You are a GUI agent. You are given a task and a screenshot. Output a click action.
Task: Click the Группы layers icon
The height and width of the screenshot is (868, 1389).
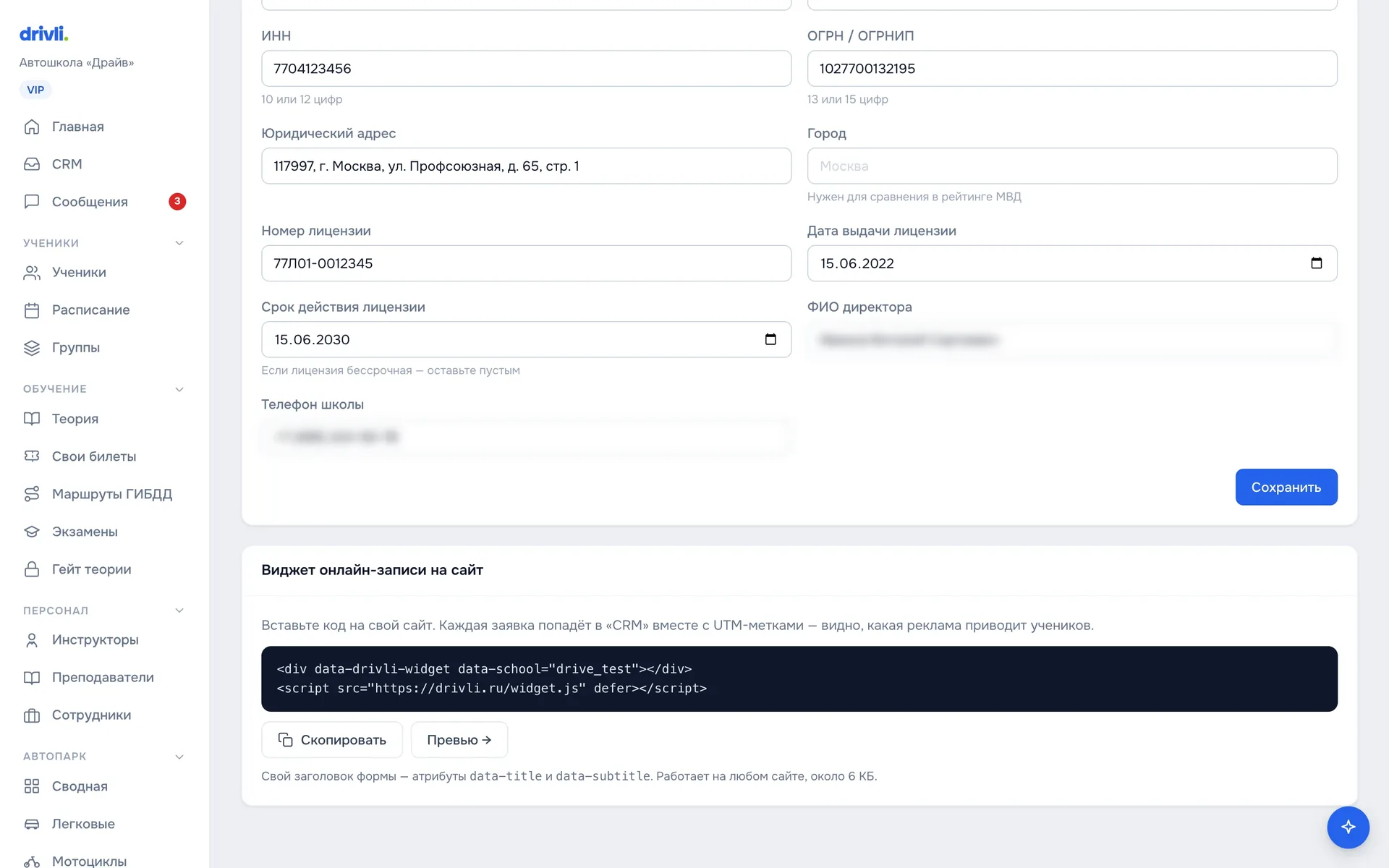pyautogui.click(x=32, y=348)
